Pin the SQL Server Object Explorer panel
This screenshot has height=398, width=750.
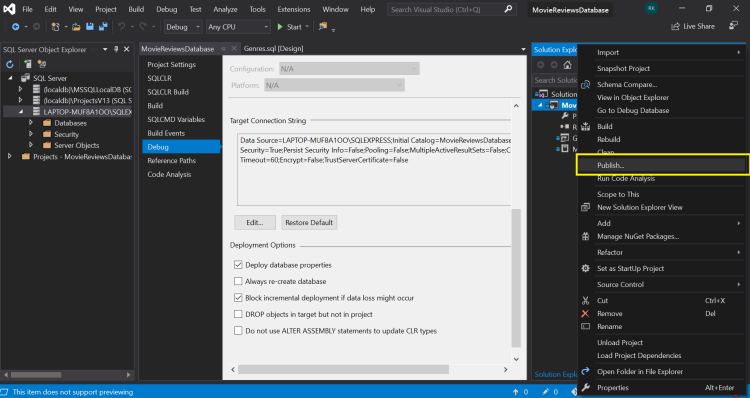click(116, 49)
